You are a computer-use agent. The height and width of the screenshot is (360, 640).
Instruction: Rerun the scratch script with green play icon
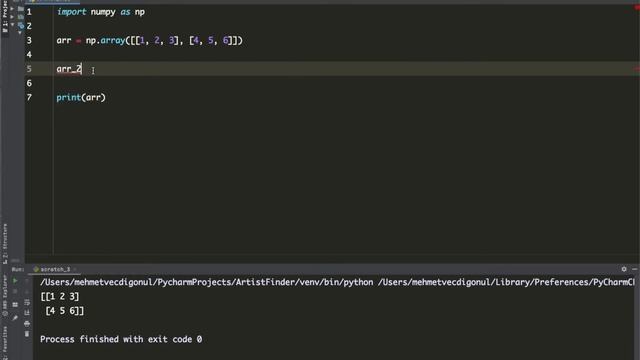click(15, 280)
